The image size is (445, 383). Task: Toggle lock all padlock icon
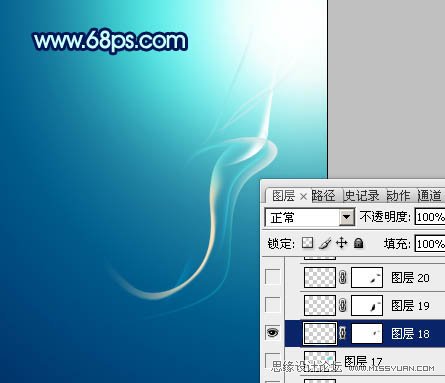[359, 243]
